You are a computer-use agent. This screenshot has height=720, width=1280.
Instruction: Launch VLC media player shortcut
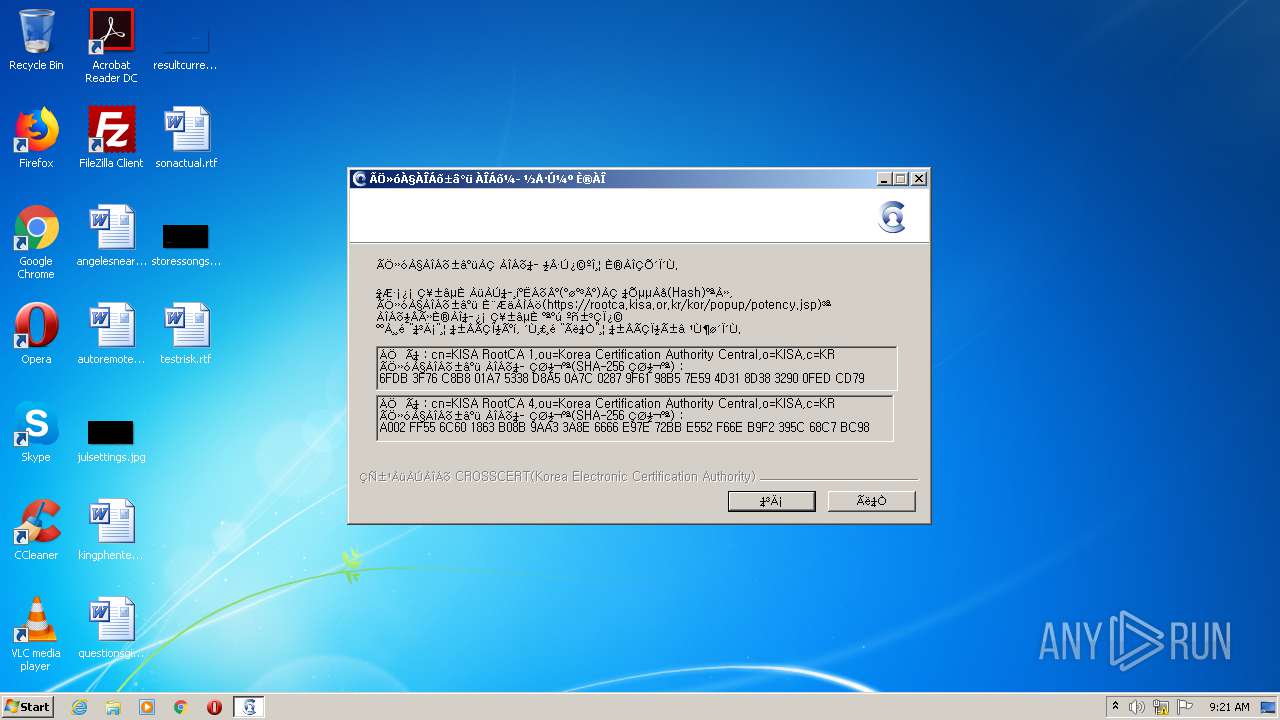point(36,634)
